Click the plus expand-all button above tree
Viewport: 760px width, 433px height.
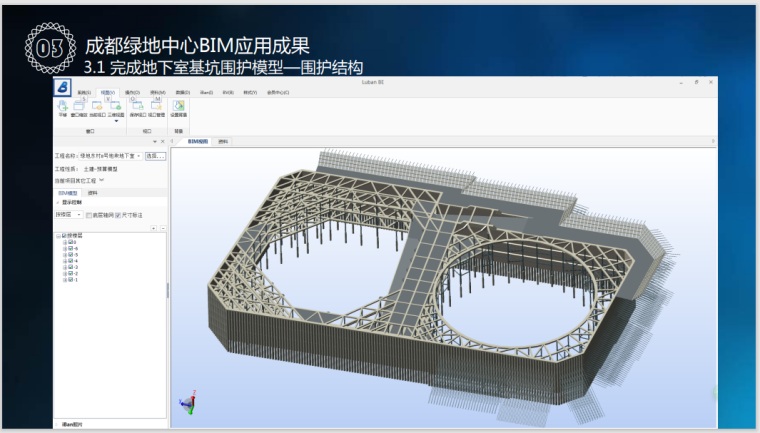pyautogui.click(x=153, y=228)
